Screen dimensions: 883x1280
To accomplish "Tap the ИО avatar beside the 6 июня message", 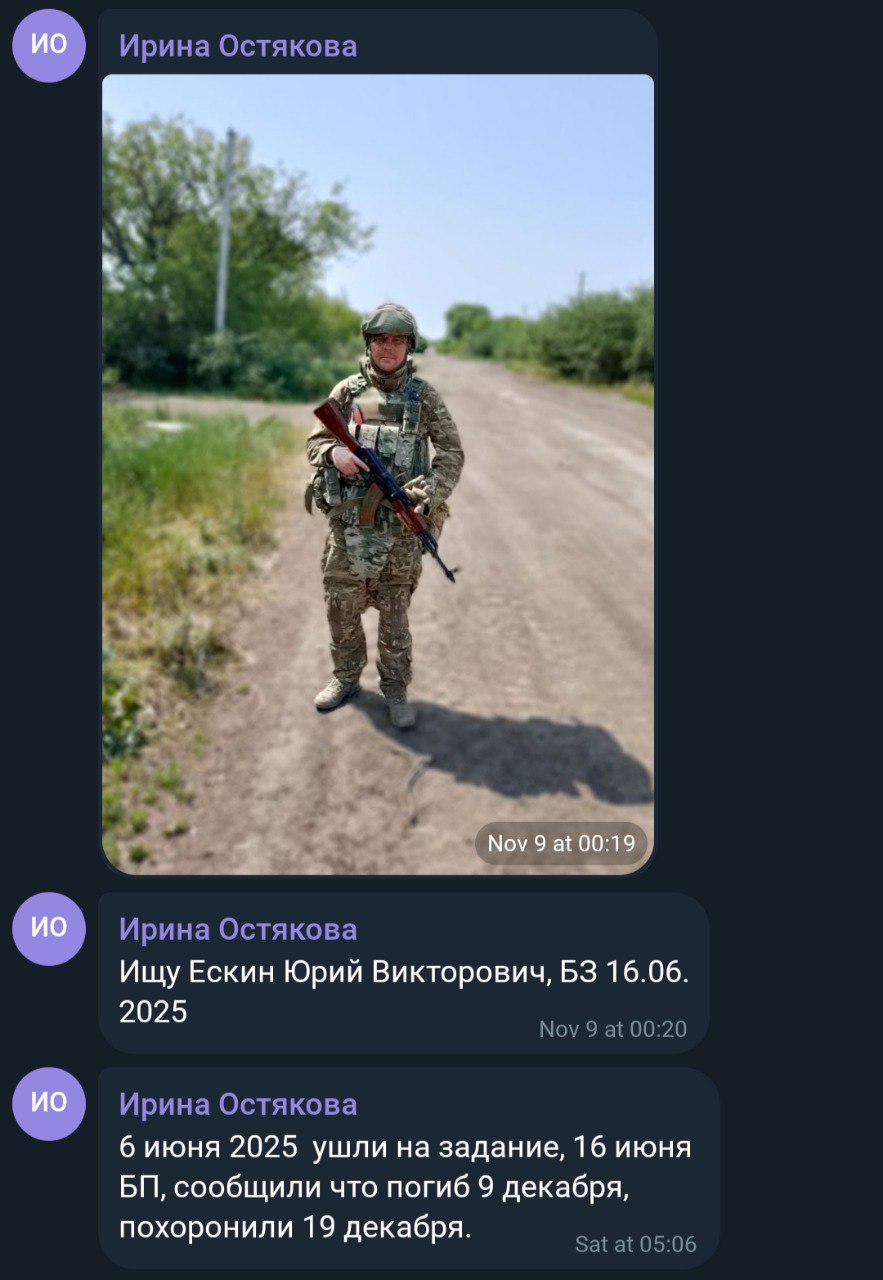I will 49,1103.
